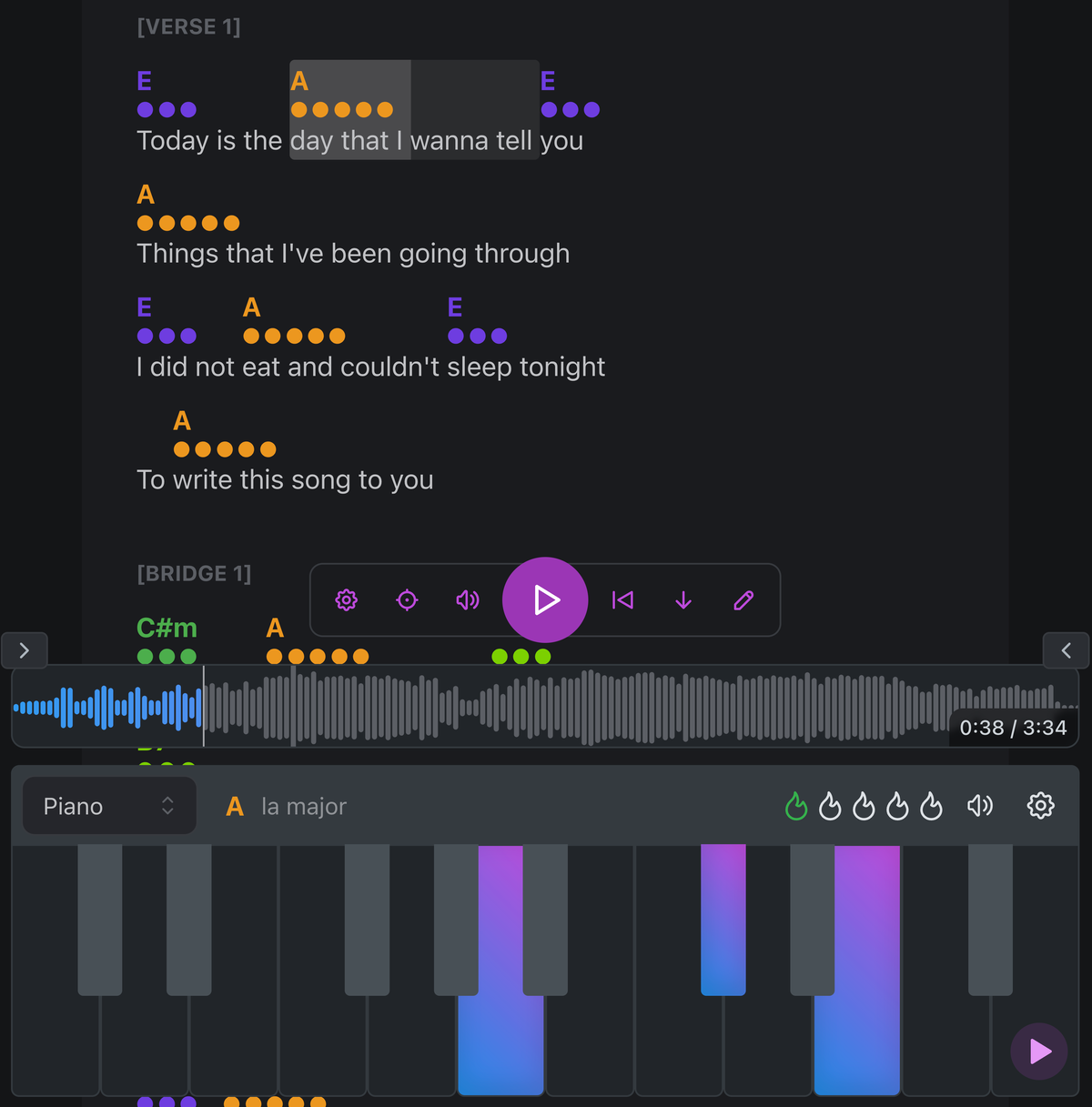Select the second flame difficulty level
This screenshot has height=1107, width=1092.
pos(830,806)
